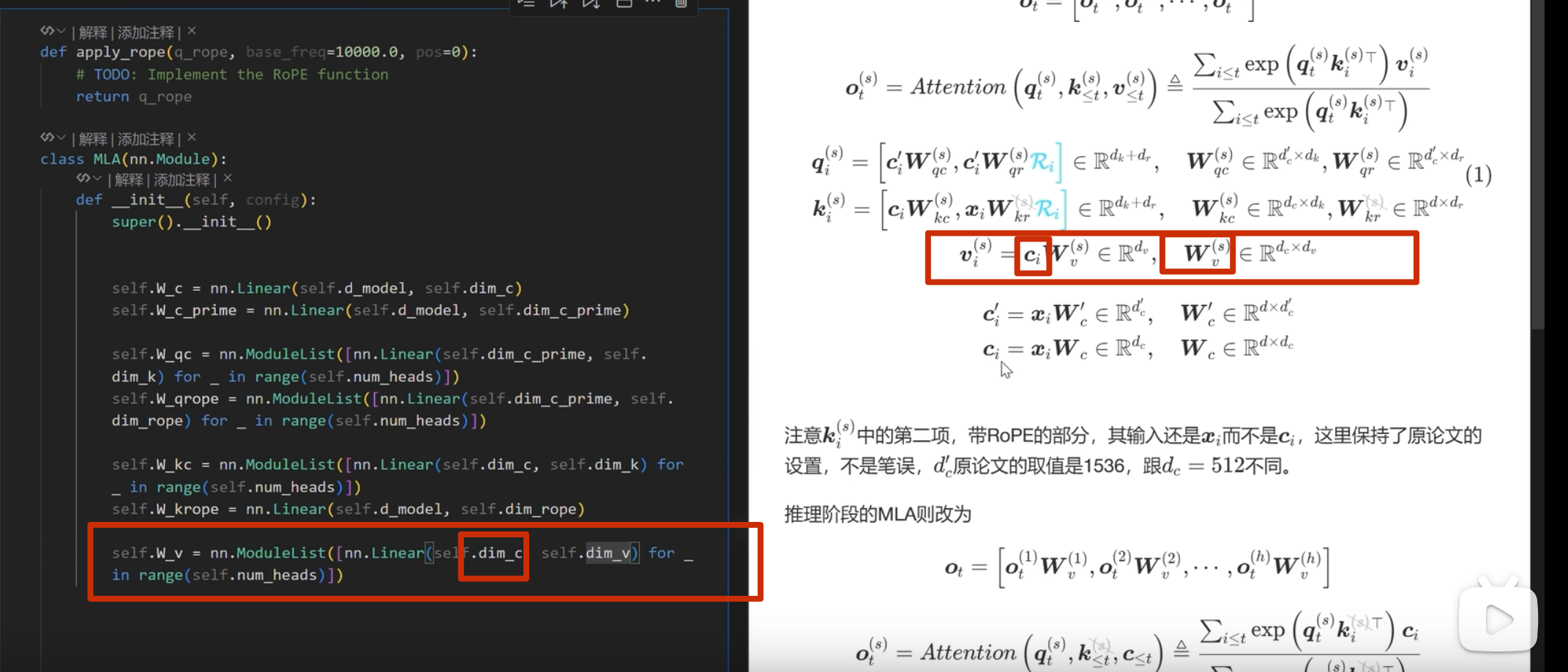
Task: Click 添加注释 above the __init__ method
Action: (182, 180)
